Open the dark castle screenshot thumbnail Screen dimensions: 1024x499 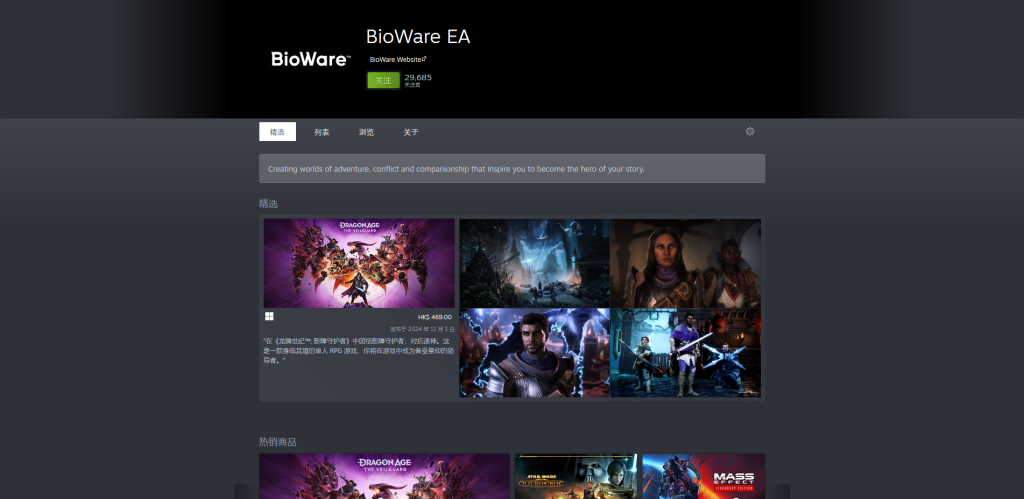tap(534, 263)
